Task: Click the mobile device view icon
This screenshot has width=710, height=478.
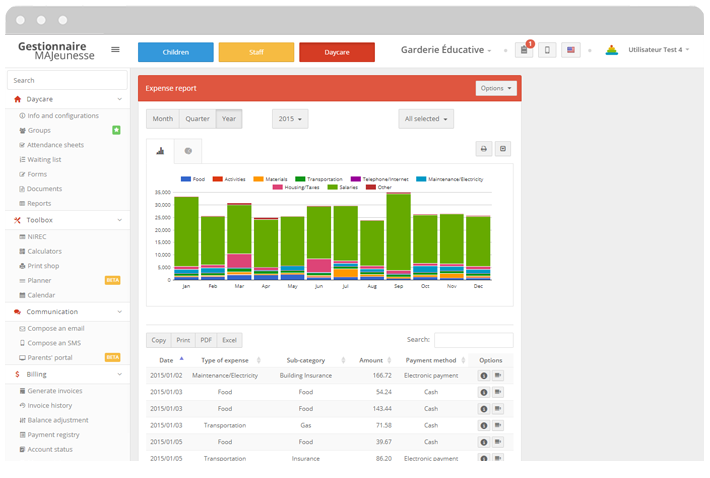Action: [547, 50]
